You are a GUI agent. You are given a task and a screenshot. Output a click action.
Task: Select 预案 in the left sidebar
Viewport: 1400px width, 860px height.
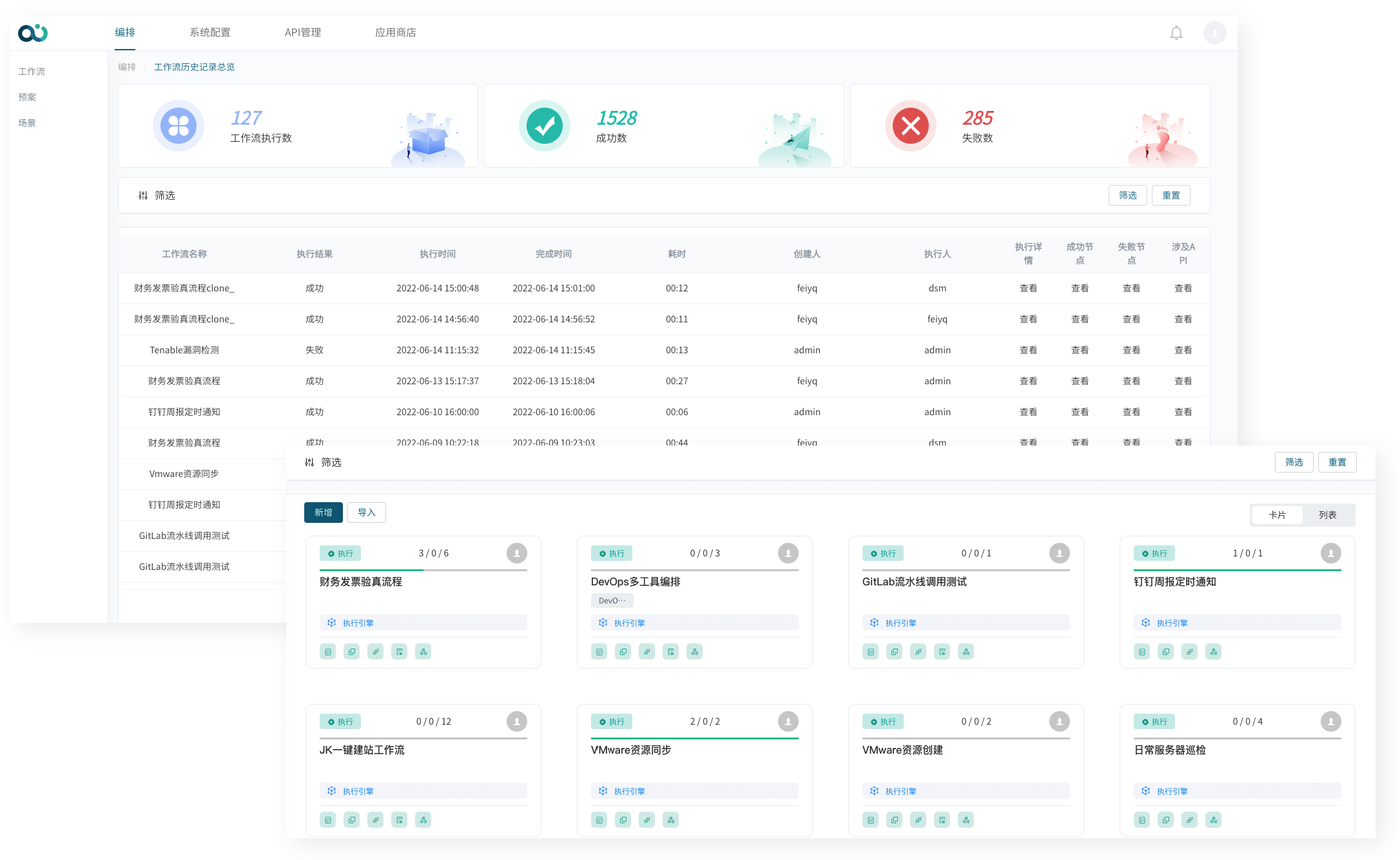tap(27, 97)
